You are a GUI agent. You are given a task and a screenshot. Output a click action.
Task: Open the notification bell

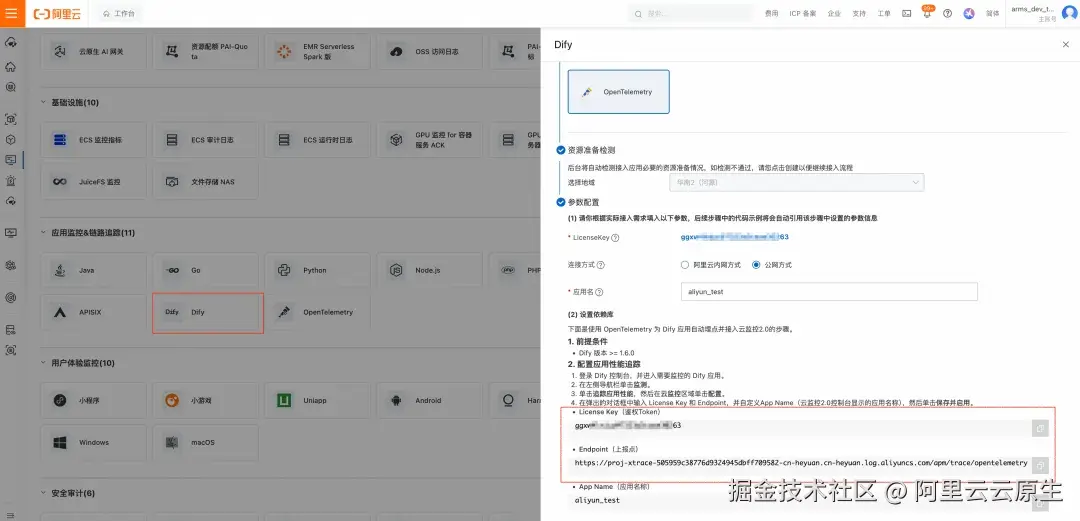click(x=927, y=13)
